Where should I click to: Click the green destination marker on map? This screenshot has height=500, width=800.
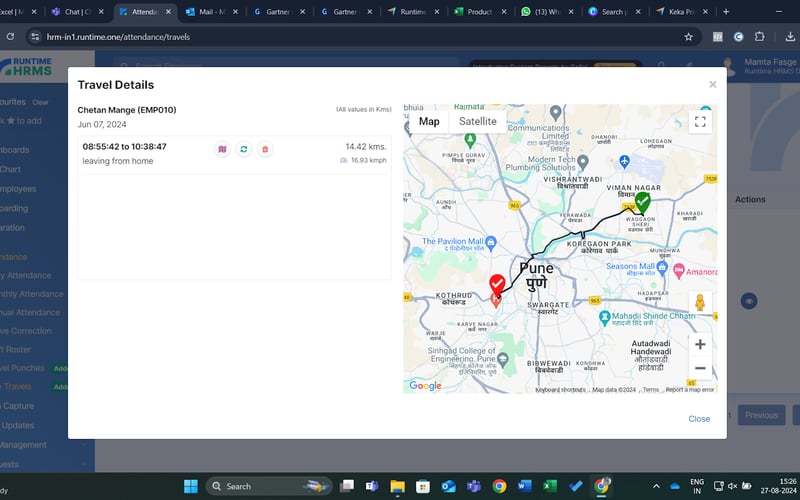point(642,203)
